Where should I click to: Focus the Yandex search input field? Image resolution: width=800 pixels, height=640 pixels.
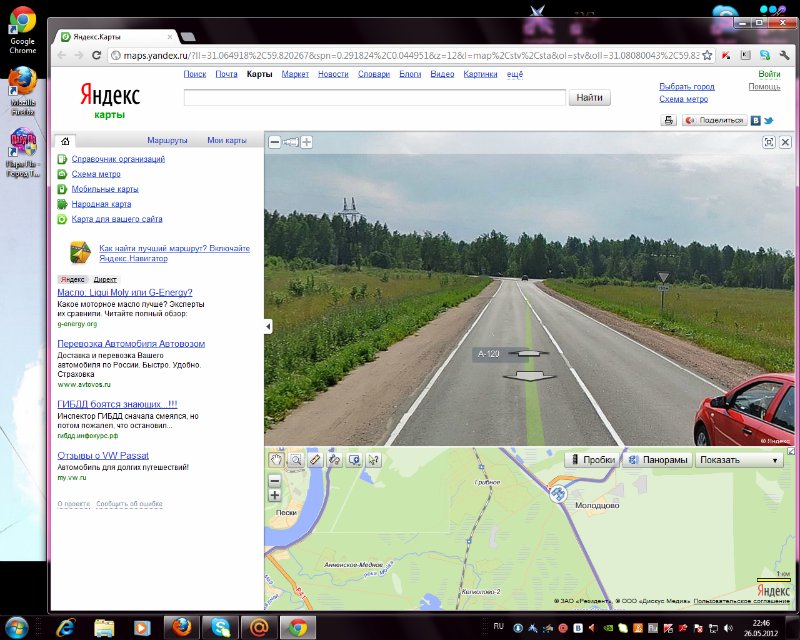click(x=375, y=97)
